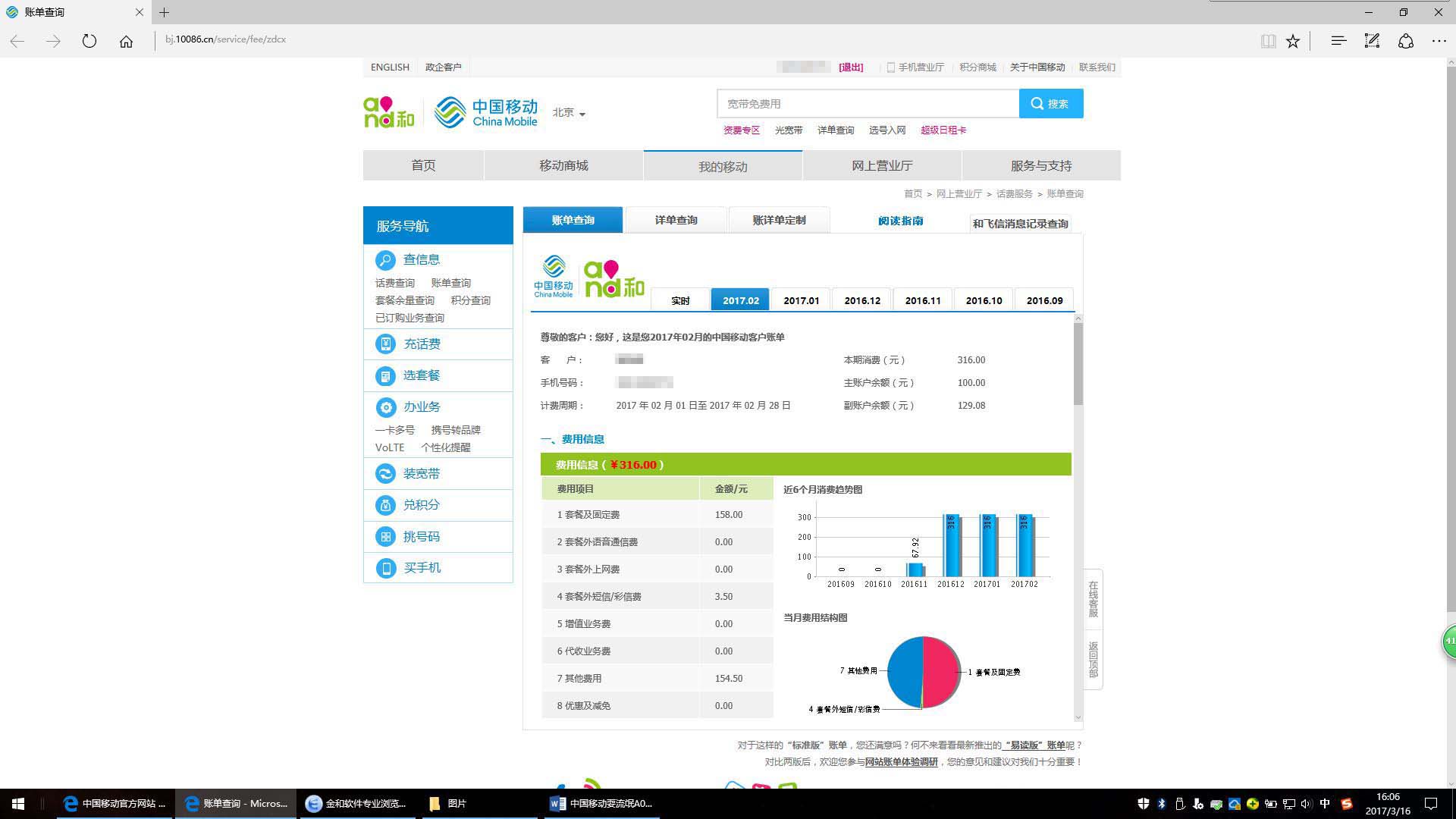Screen dimensions: 1456x819
Task: Select billing month 2017.01
Action: (x=802, y=300)
